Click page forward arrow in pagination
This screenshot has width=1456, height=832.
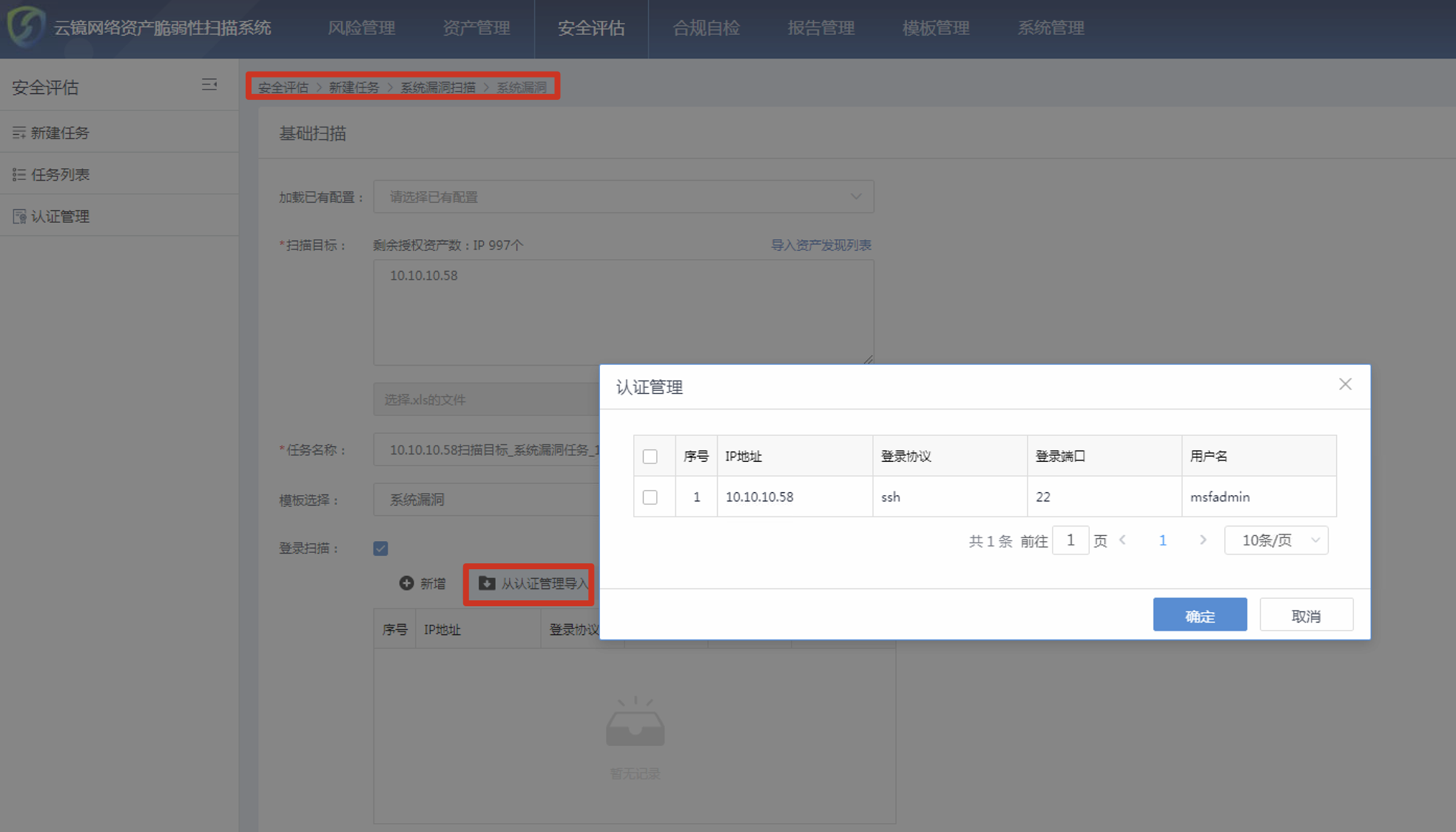(1201, 540)
